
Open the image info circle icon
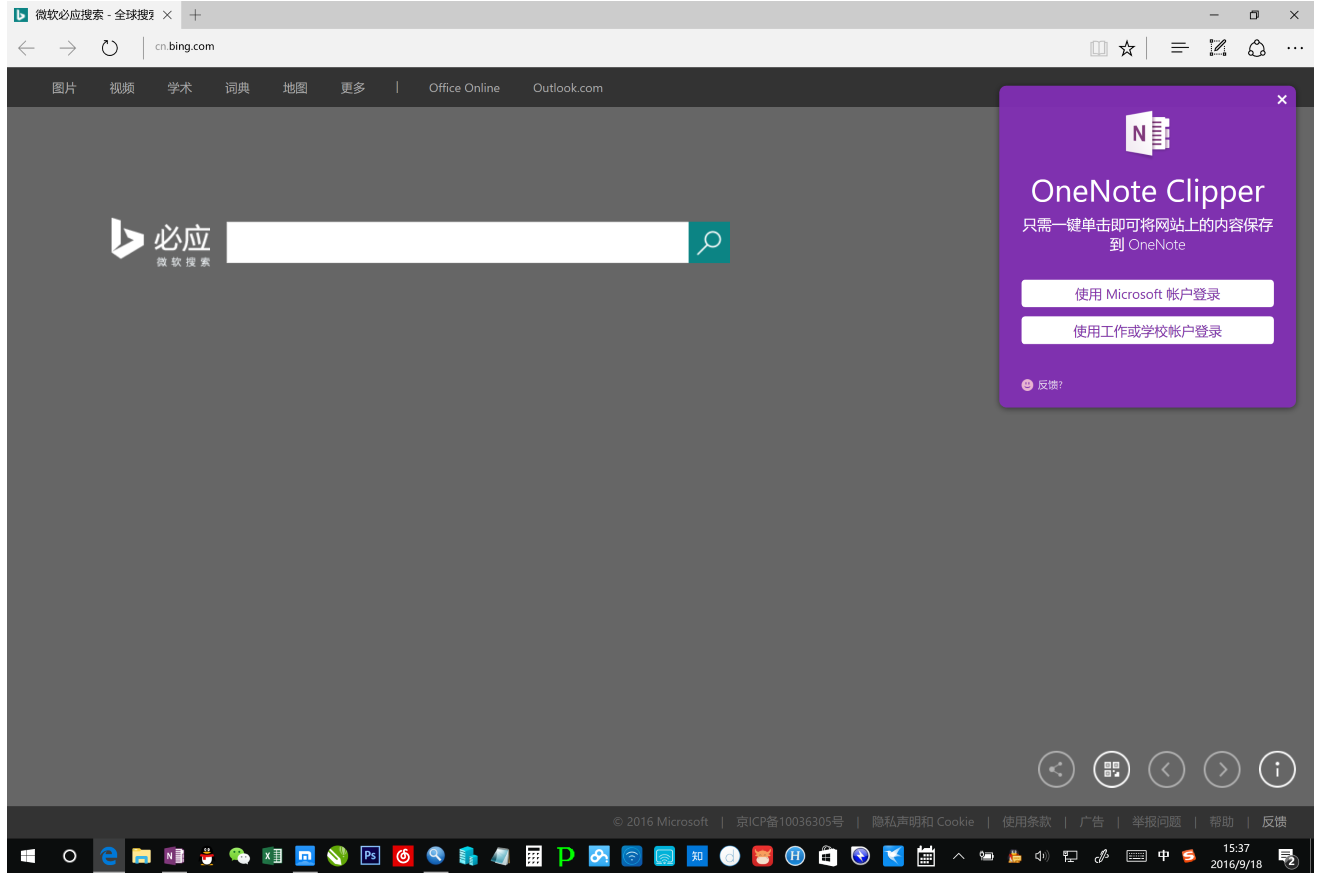[1277, 769]
